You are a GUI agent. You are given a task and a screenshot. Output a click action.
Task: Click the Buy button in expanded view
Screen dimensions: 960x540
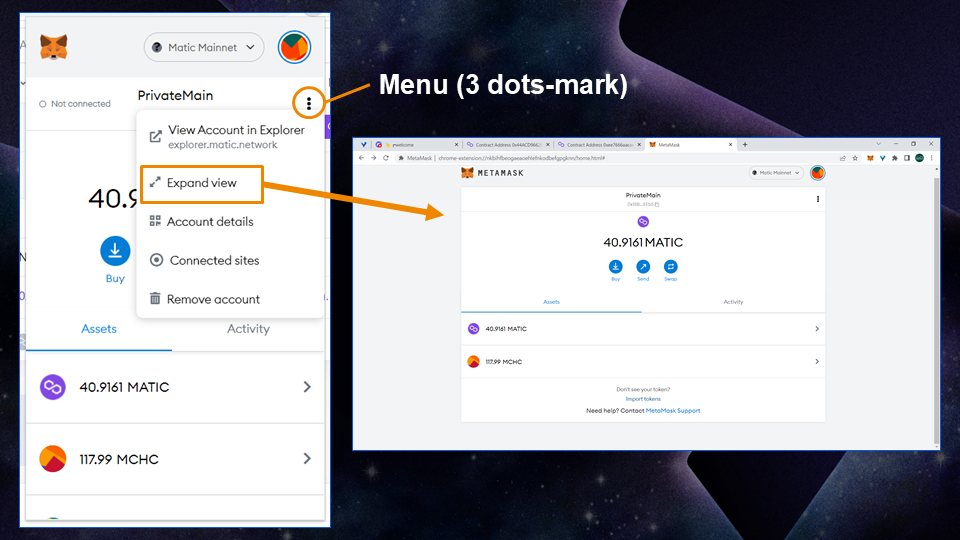(x=615, y=270)
